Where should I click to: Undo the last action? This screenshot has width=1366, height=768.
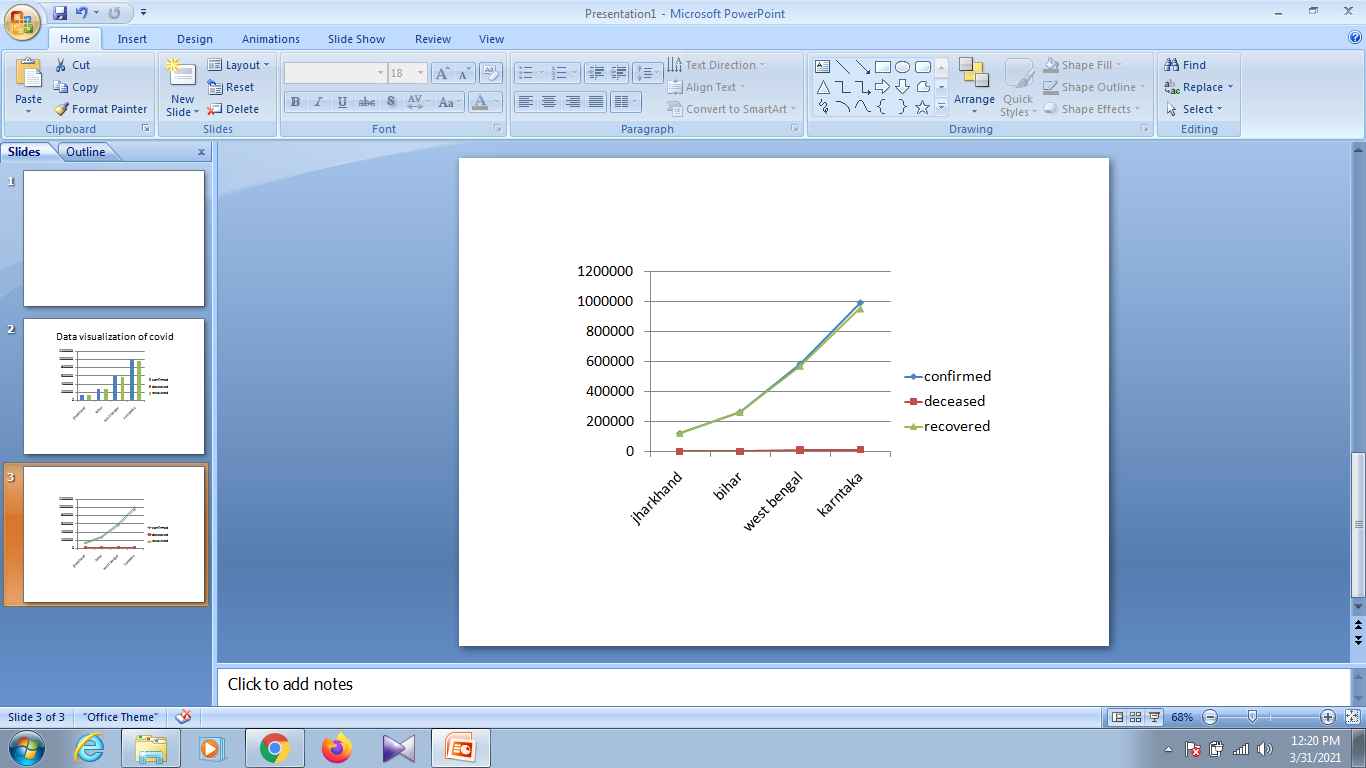[x=81, y=13]
